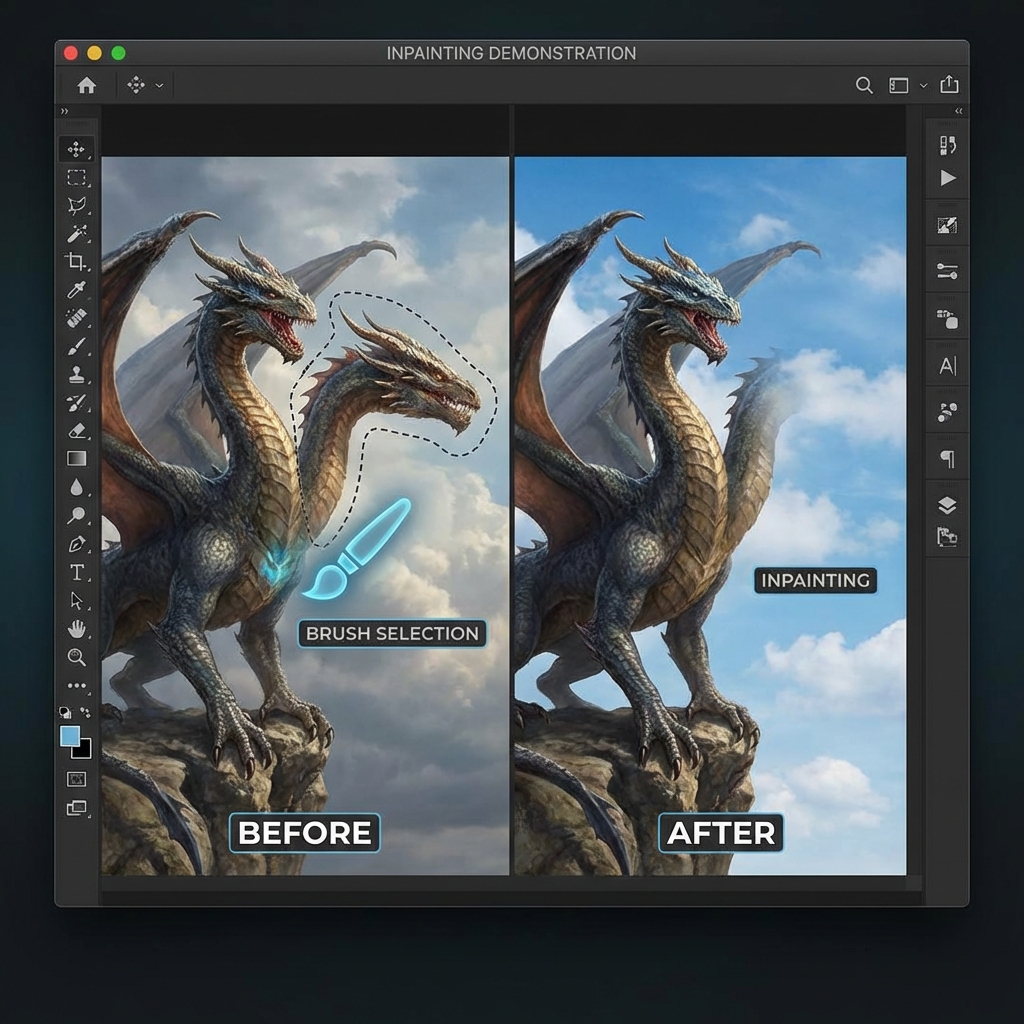The image size is (1024, 1024).
Task: Click the Home button
Action: click(x=87, y=86)
